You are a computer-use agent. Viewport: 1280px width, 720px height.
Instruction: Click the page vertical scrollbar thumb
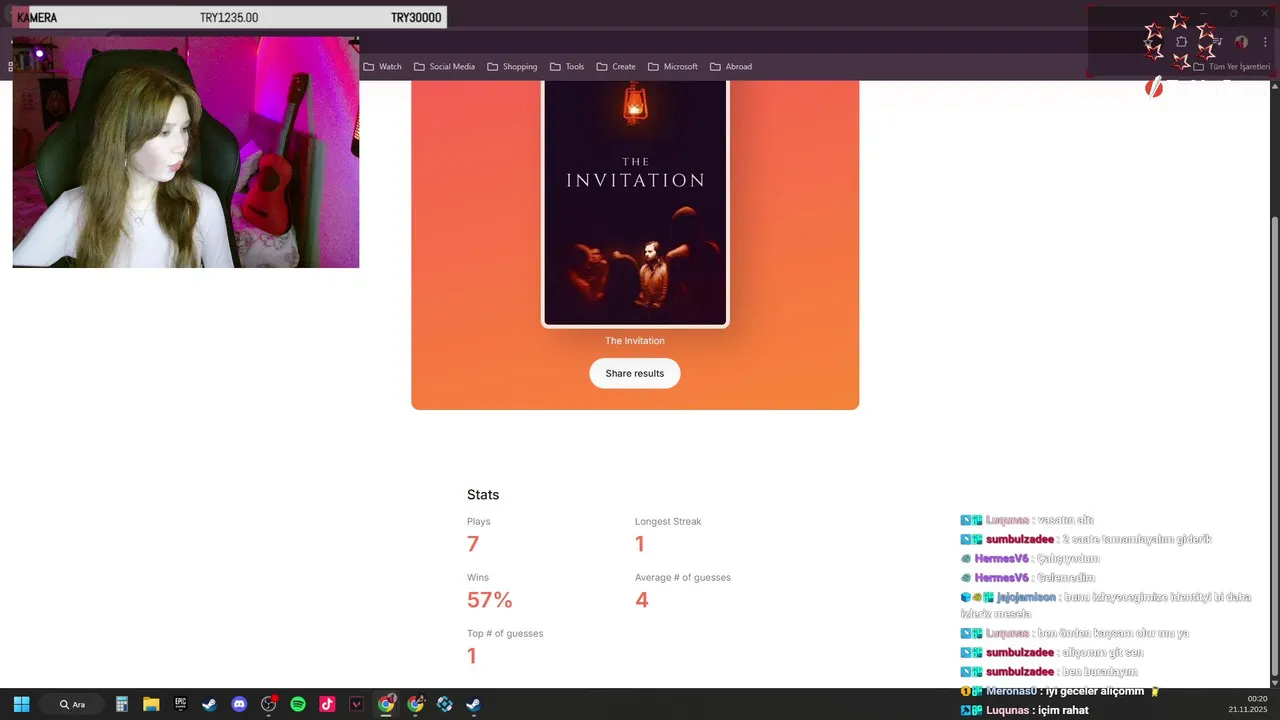(x=1273, y=446)
